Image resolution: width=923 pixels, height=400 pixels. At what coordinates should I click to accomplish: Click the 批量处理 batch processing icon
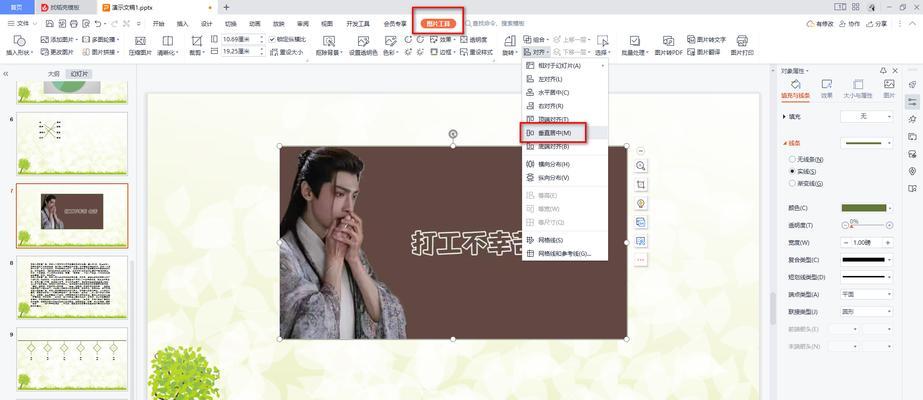click(x=635, y=41)
